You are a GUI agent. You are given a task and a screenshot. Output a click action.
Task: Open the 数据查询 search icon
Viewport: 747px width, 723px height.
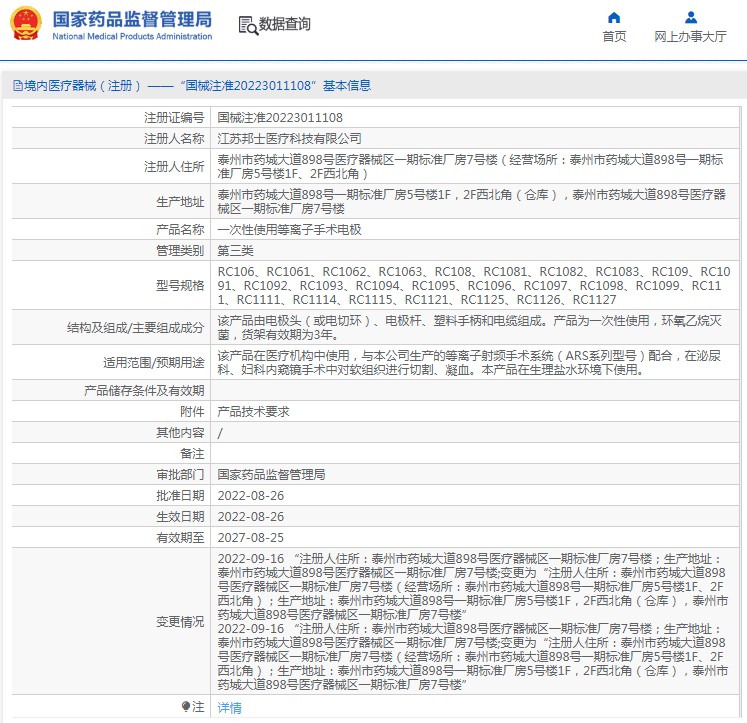pos(248,25)
